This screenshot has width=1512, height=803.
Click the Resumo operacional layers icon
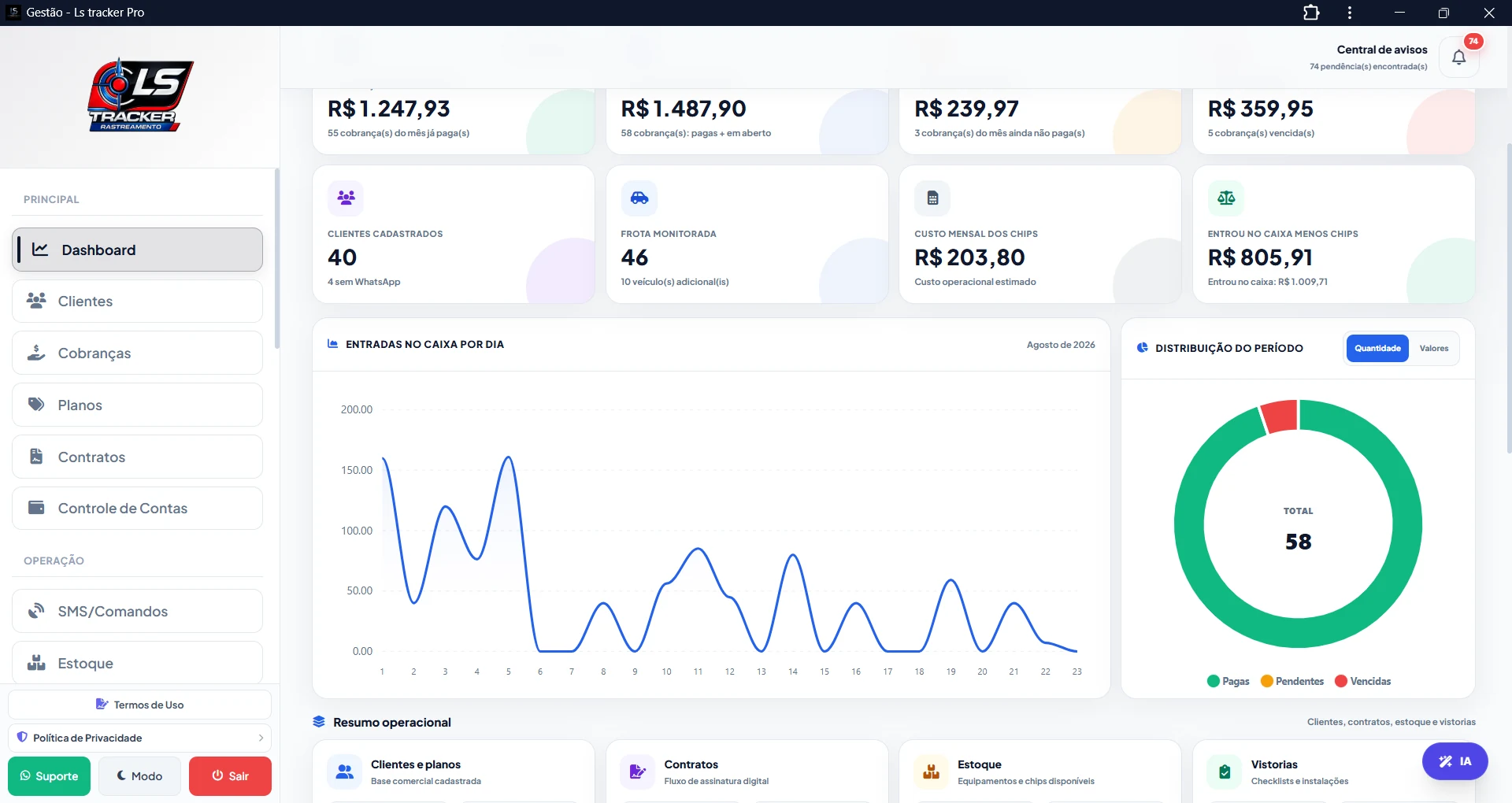click(x=319, y=722)
